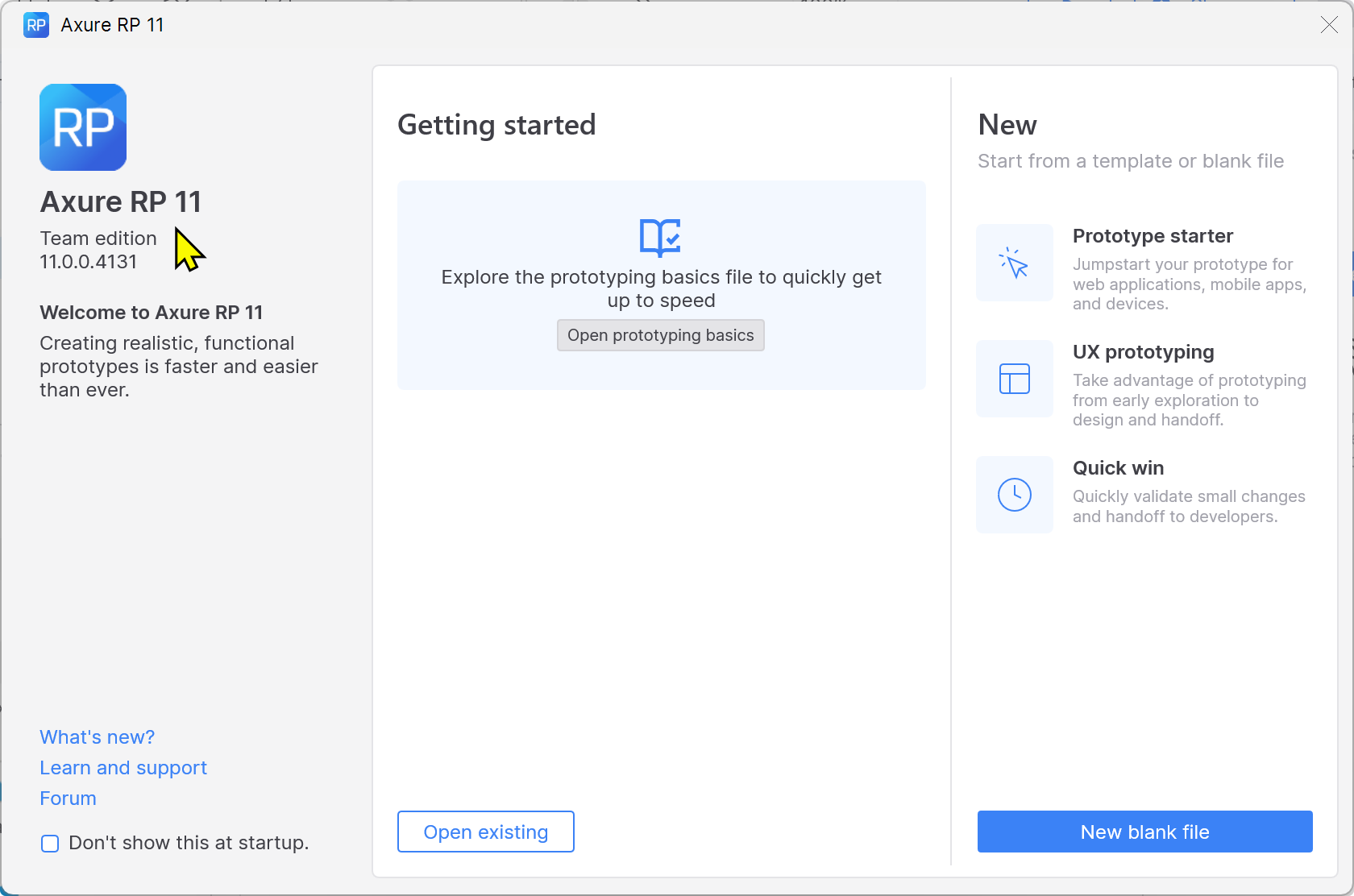The height and width of the screenshot is (896, 1354).
Task: Click the open book icon in Getting started
Action: tap(660, 237)
